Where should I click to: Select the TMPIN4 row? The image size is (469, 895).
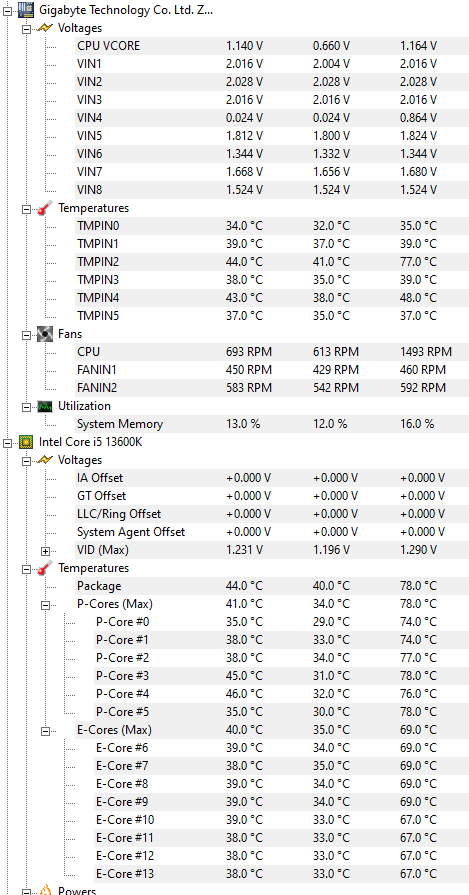click(x=271, y=298)
